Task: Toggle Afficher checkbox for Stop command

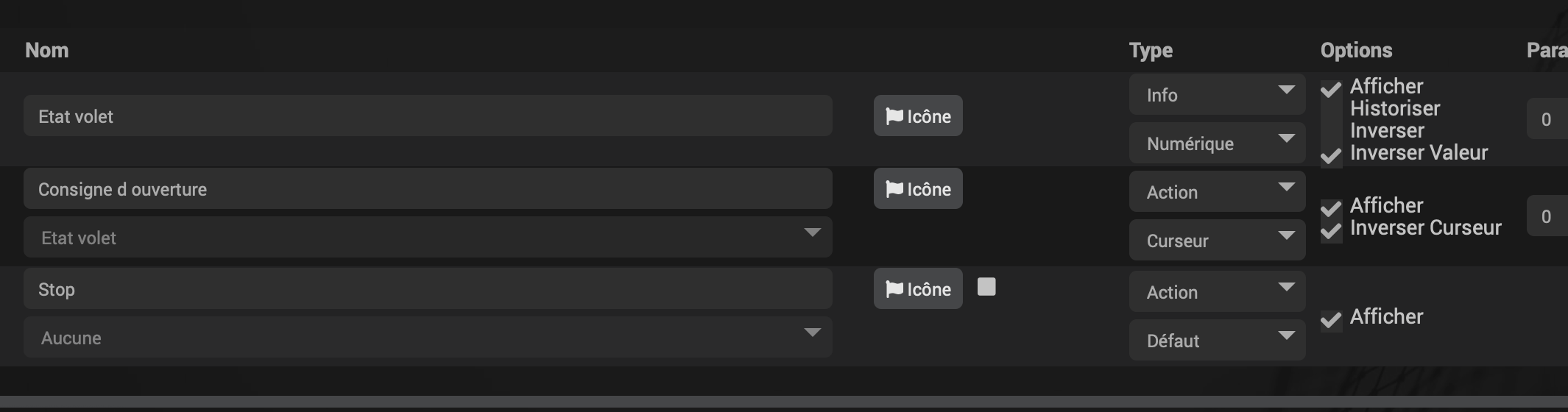Action: pos(1331,321)
